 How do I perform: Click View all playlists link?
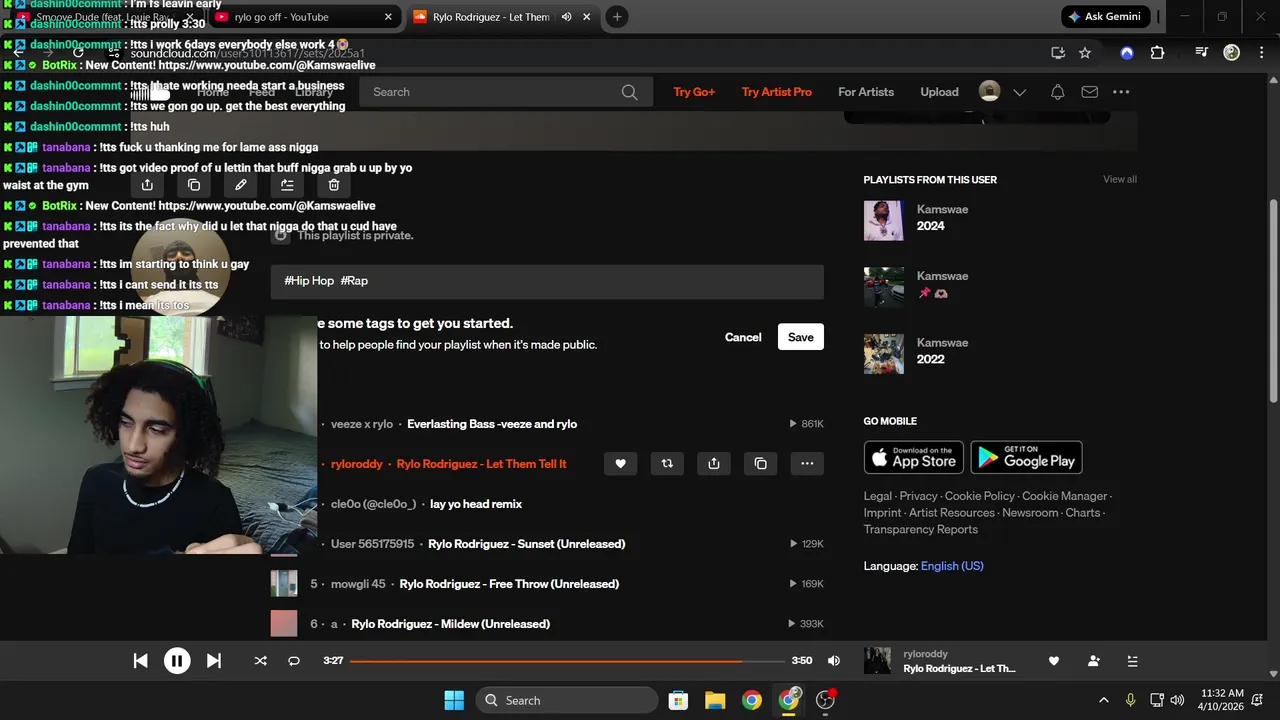(1119, 180)
